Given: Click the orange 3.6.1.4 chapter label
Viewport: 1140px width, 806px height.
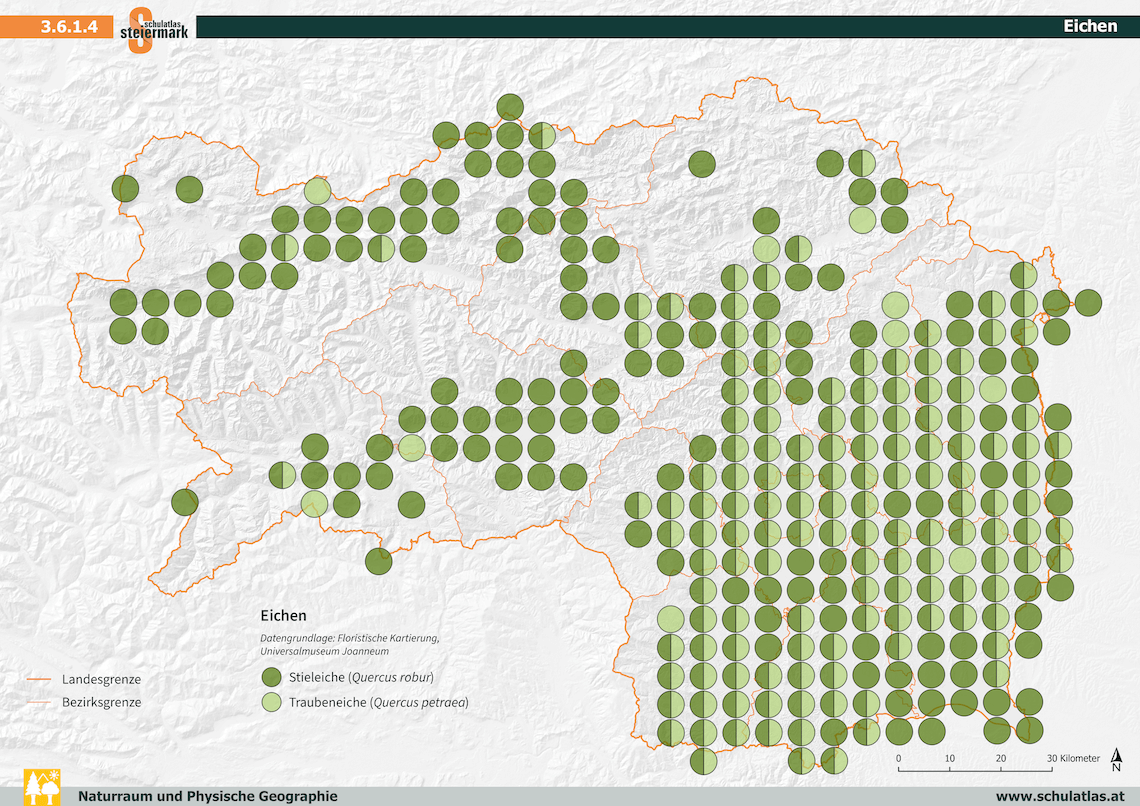Looking at the screenshot, I should click(x=68, y=27).
